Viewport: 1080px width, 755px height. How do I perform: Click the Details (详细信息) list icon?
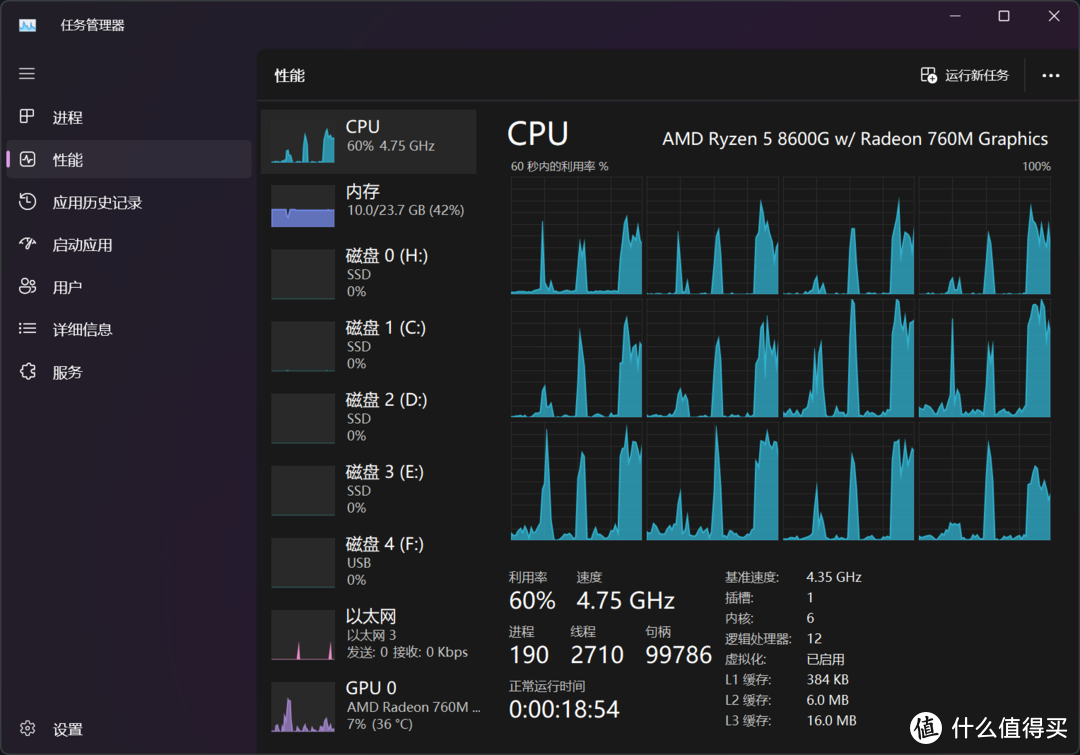27,329
